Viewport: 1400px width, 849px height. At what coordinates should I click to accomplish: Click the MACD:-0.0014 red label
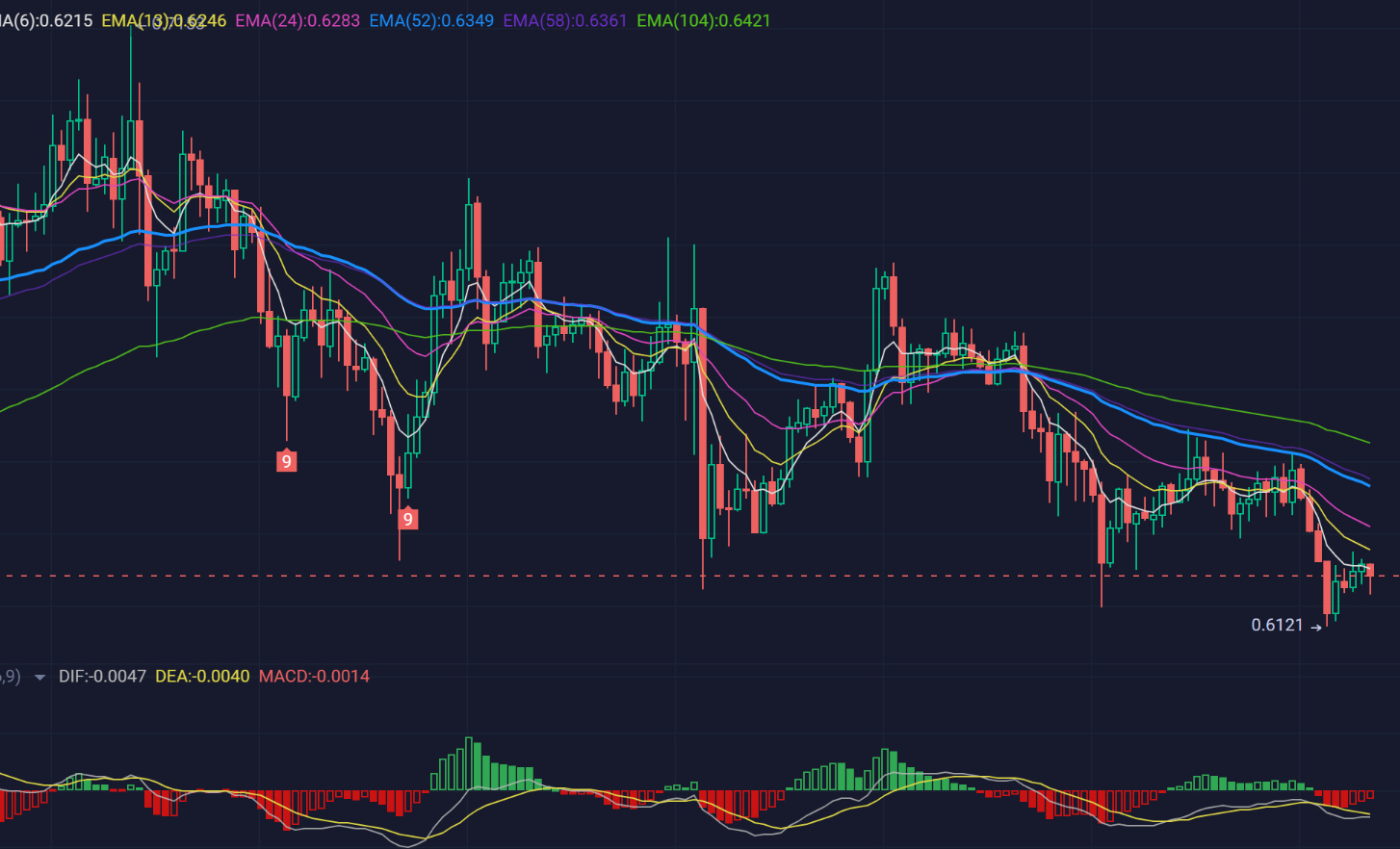click(314, 676)
